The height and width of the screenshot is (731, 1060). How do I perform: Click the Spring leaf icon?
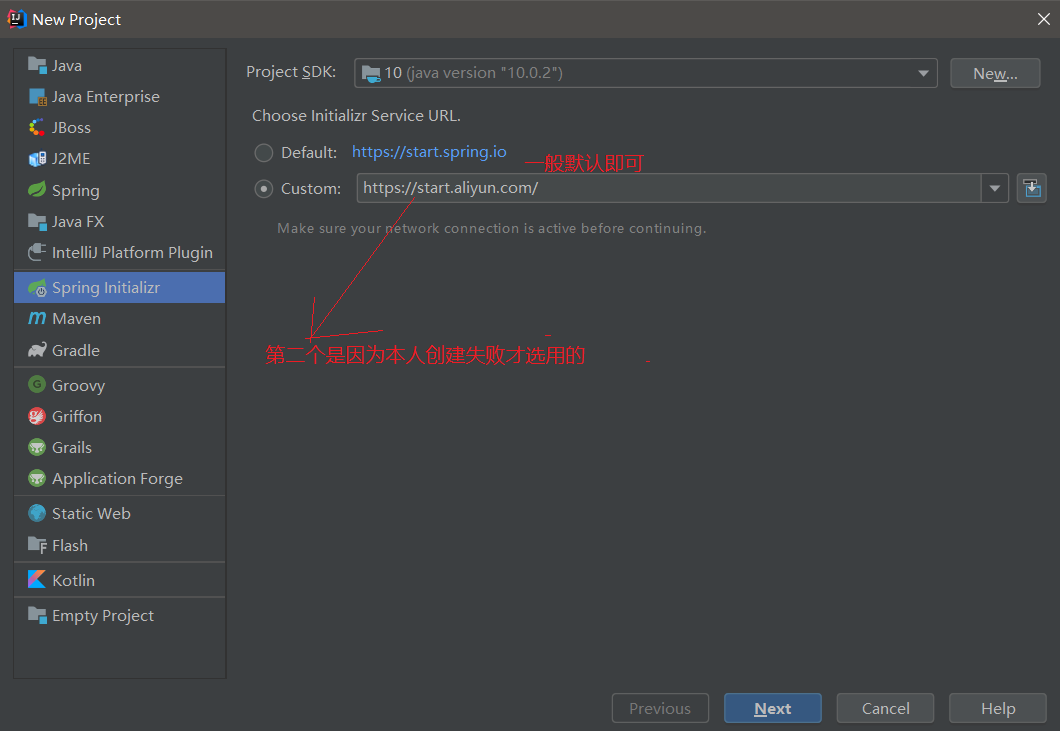37,190
